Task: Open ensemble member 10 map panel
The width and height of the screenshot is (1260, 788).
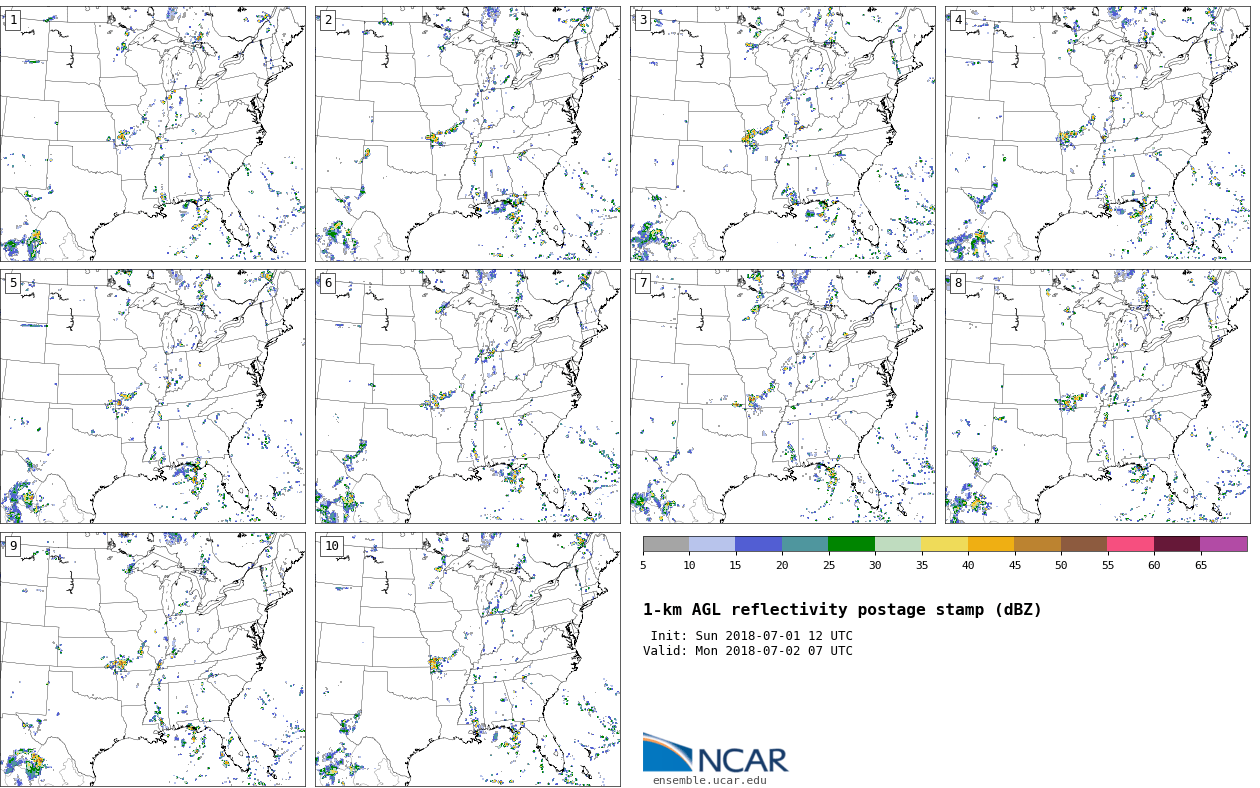Action: pos(467,659)
